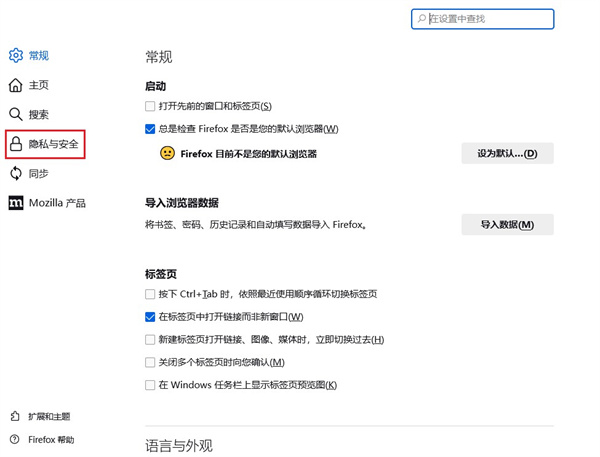Click the Extensions and Themes puzzle icon
This screenshot has height=457, width=600.
coord(15,416)
